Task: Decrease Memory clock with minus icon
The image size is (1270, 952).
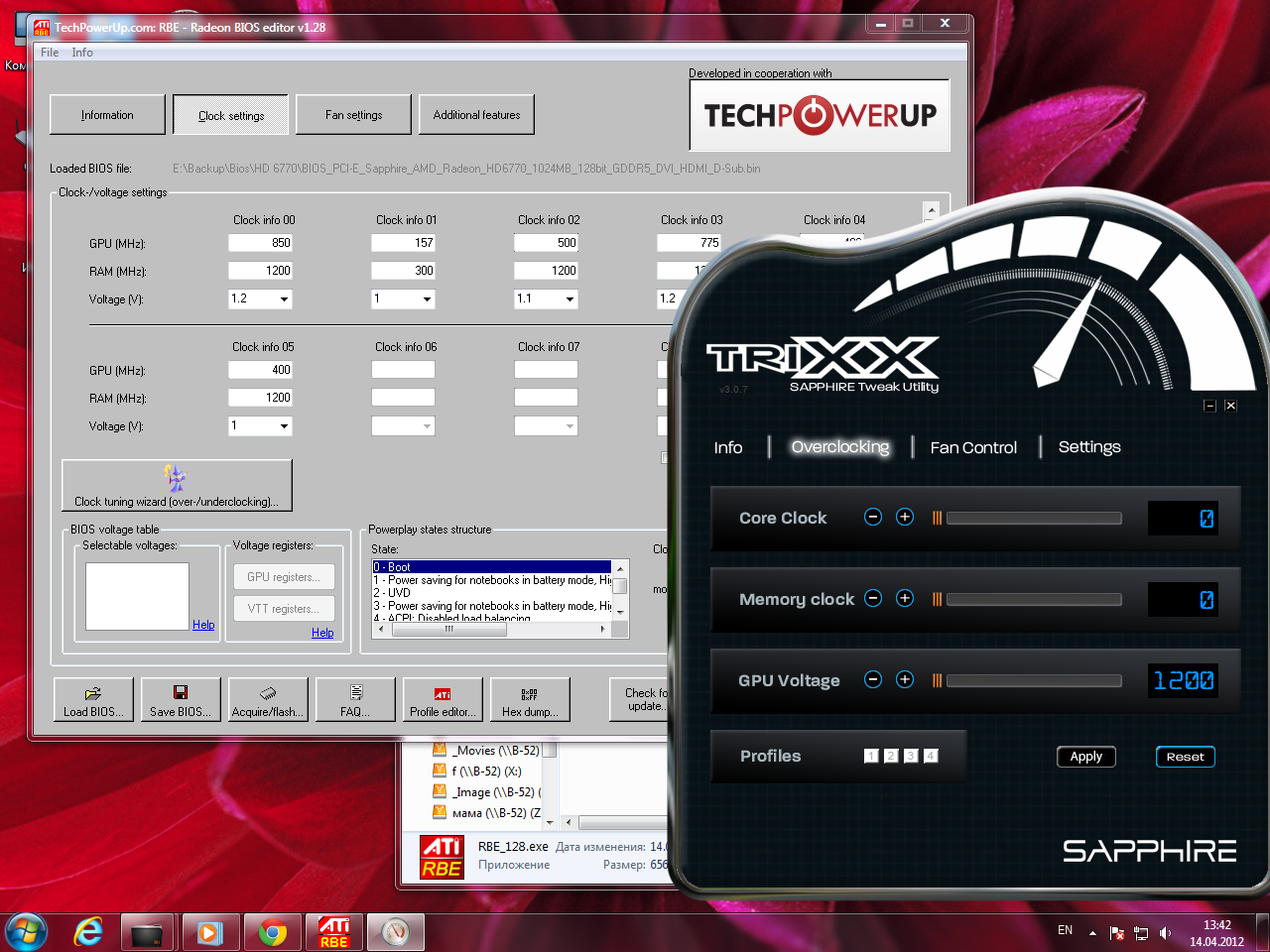Action: [x=873, y=598]
